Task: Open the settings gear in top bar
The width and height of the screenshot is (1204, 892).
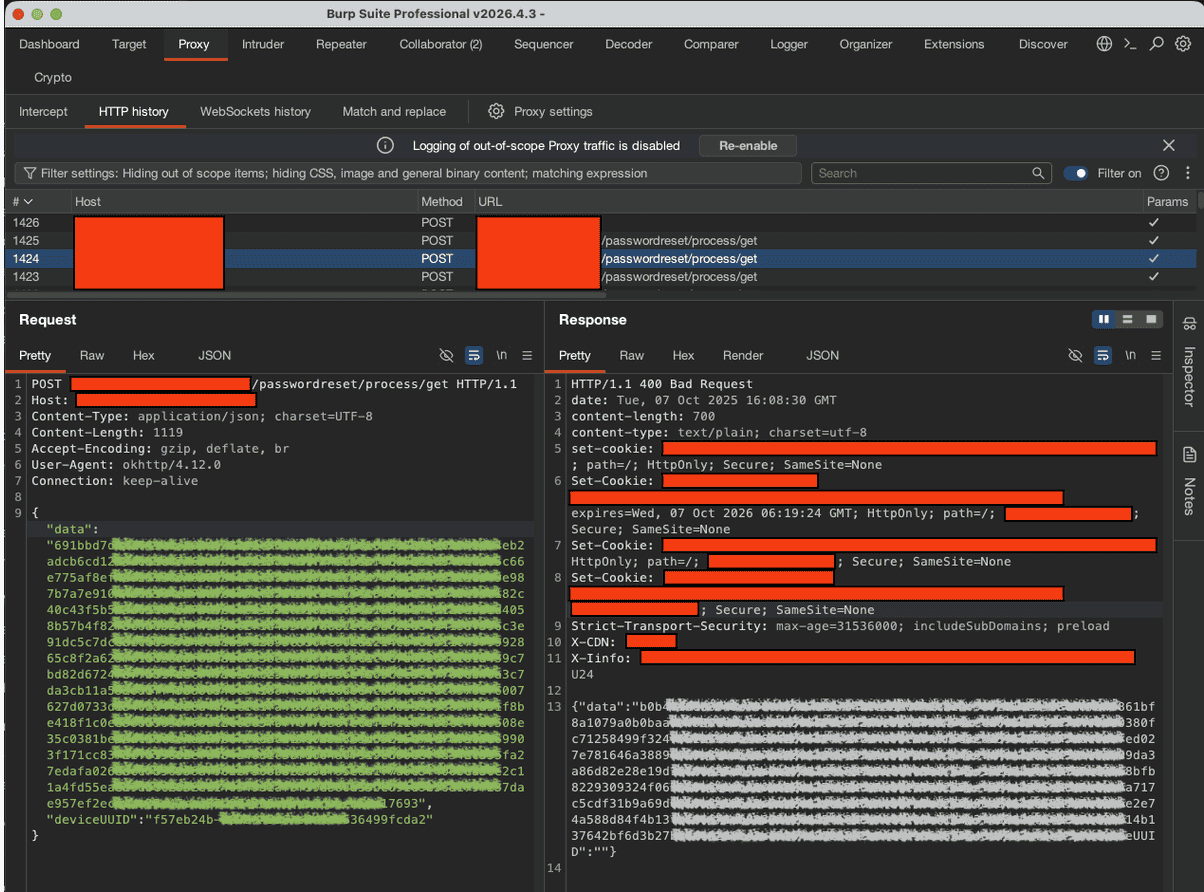Action: click(1182, 44)
